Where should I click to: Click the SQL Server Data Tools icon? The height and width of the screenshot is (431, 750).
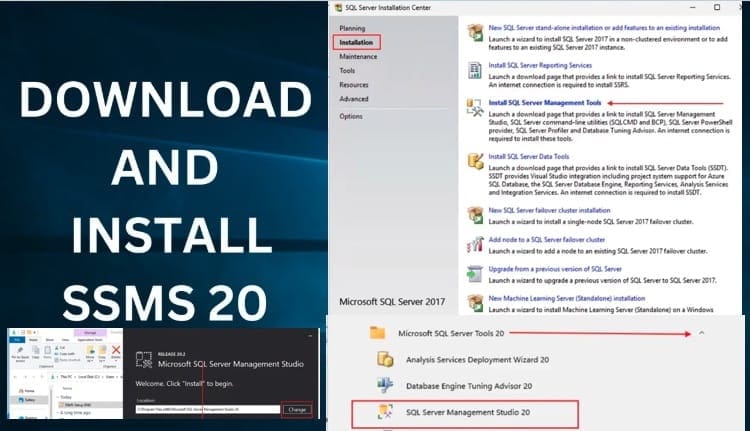475,162
